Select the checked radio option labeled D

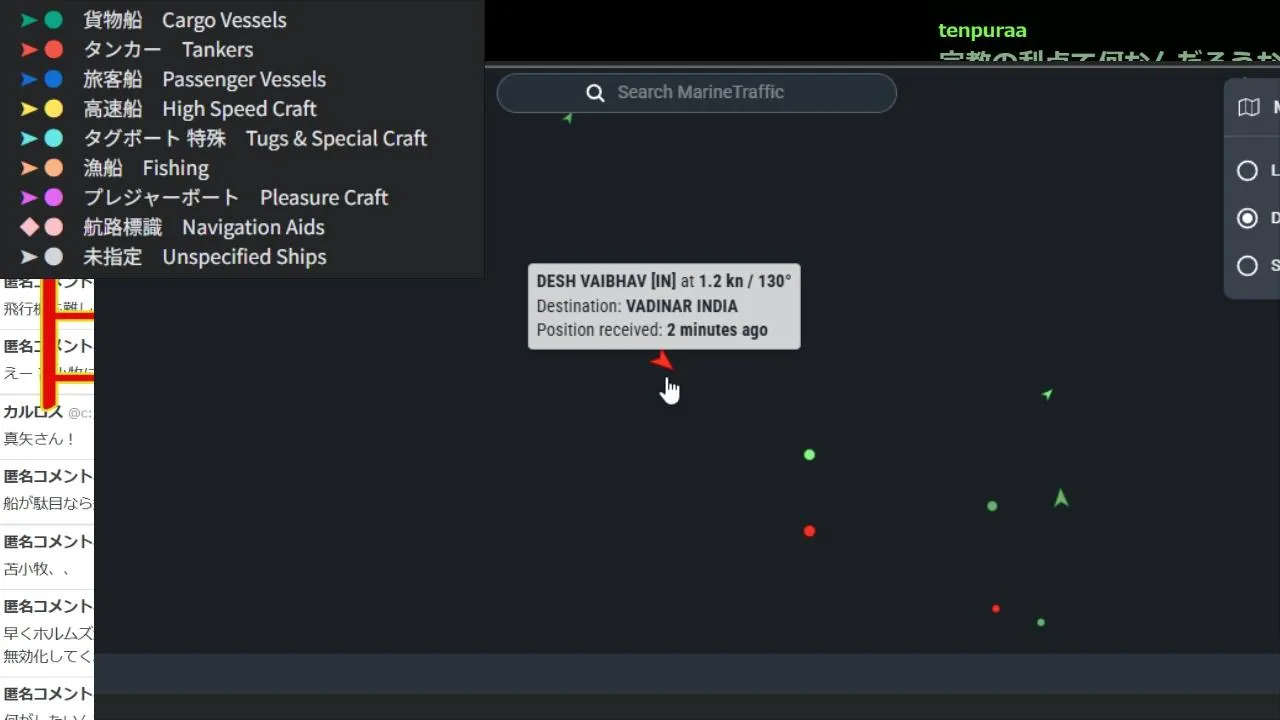pyautogui.click(x=1247, y=218)
